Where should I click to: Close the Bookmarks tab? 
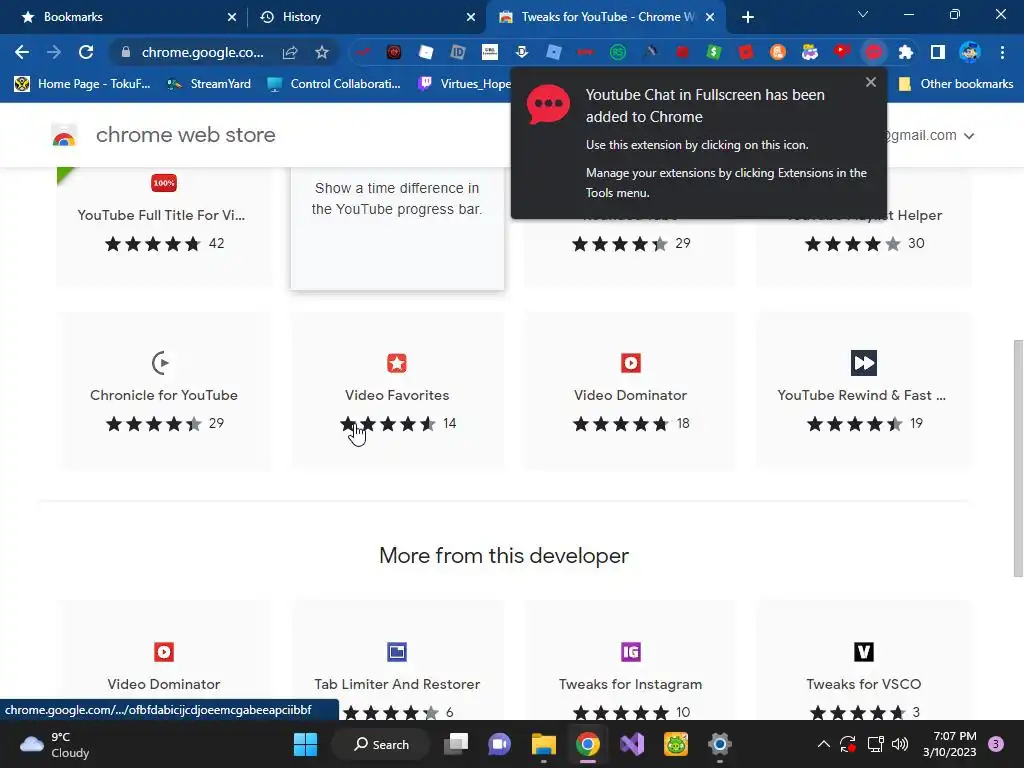coord(232,17)
